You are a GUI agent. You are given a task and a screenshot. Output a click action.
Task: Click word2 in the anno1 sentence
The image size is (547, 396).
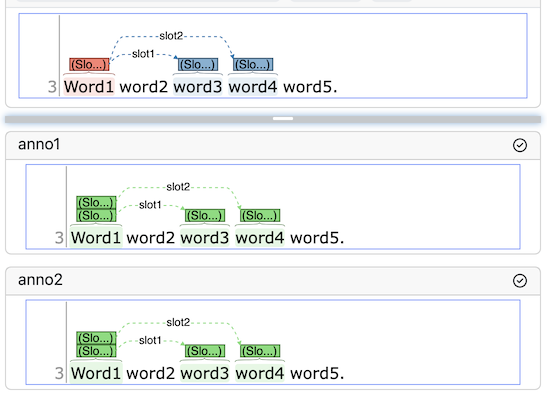point(150,238)
